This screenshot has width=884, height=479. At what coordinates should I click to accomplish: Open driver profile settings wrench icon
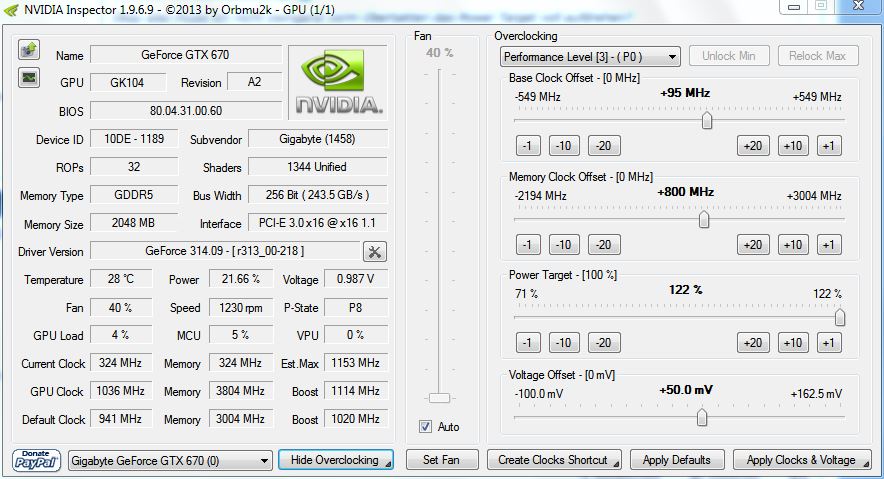[374, 251]
